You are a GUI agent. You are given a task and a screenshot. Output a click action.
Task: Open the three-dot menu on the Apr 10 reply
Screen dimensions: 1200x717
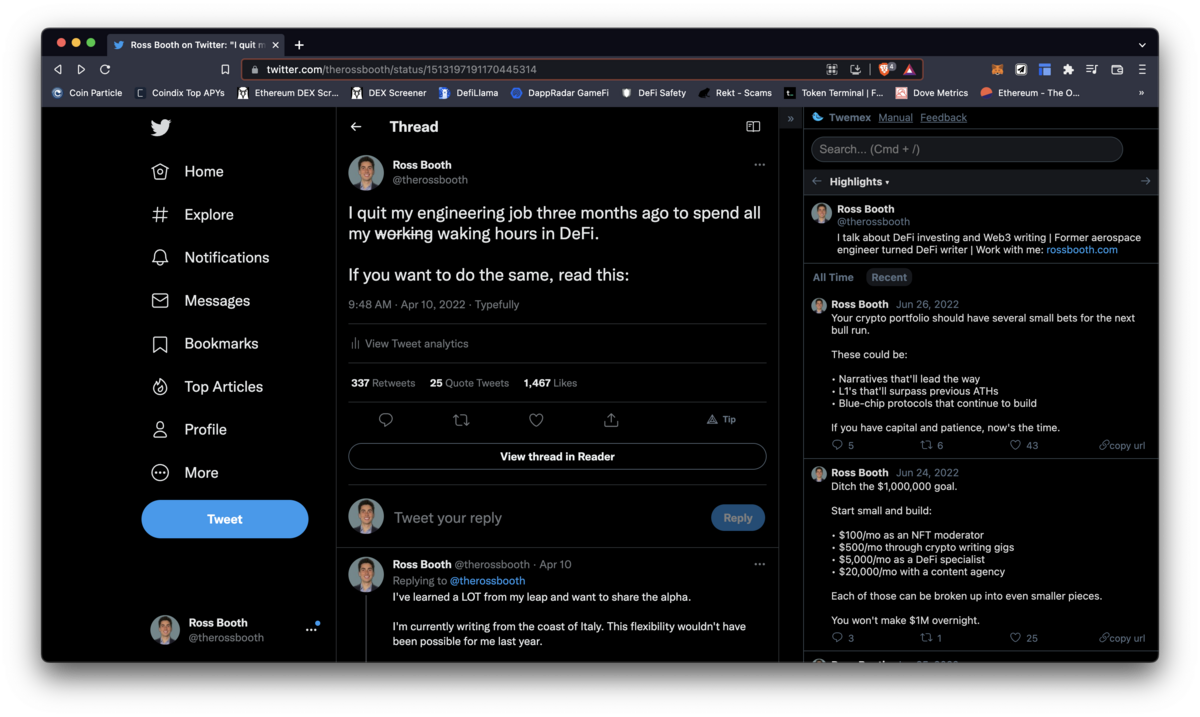[x=759, y=564]
